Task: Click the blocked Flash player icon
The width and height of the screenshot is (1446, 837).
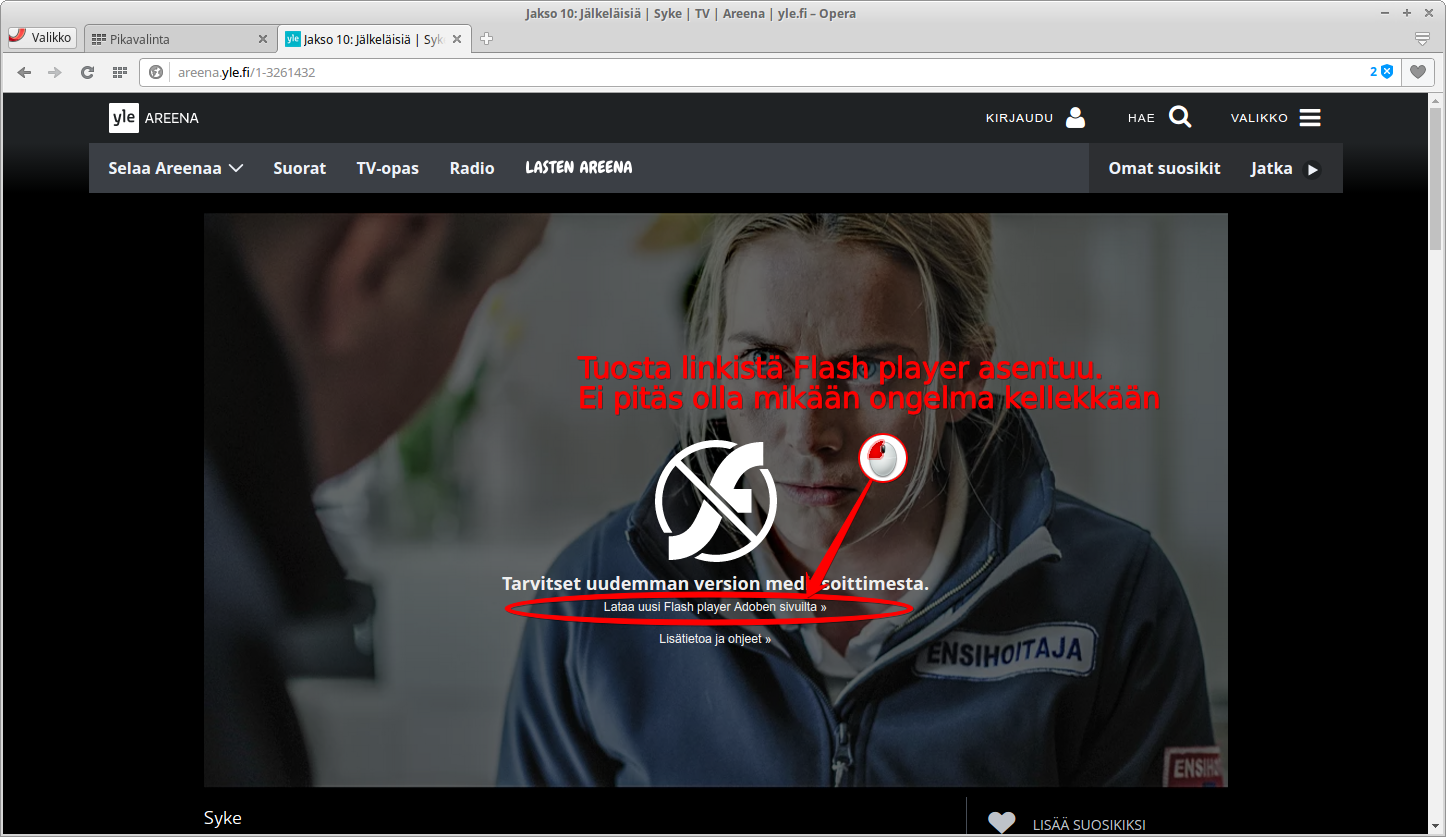Action: pyautogui.click(x=716, y=500)
